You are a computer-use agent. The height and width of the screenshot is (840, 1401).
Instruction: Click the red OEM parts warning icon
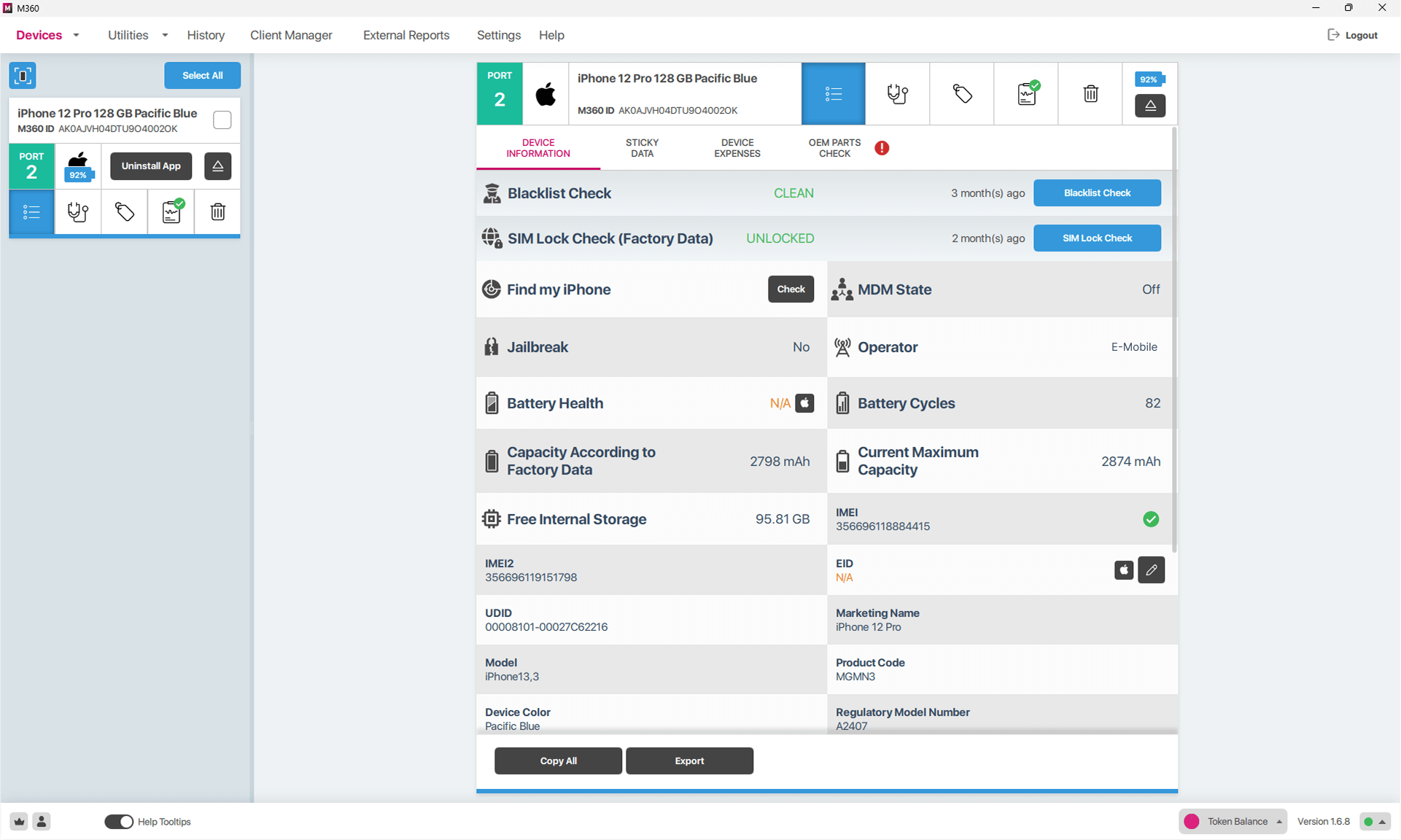(x=882, y=148)
